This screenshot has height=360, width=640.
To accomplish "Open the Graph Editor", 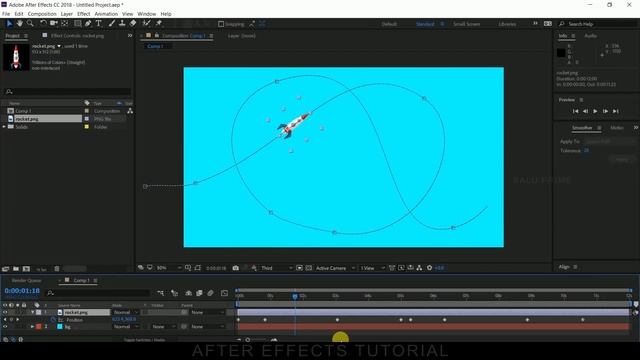I will pyautogui.click(x=224, y=293).
